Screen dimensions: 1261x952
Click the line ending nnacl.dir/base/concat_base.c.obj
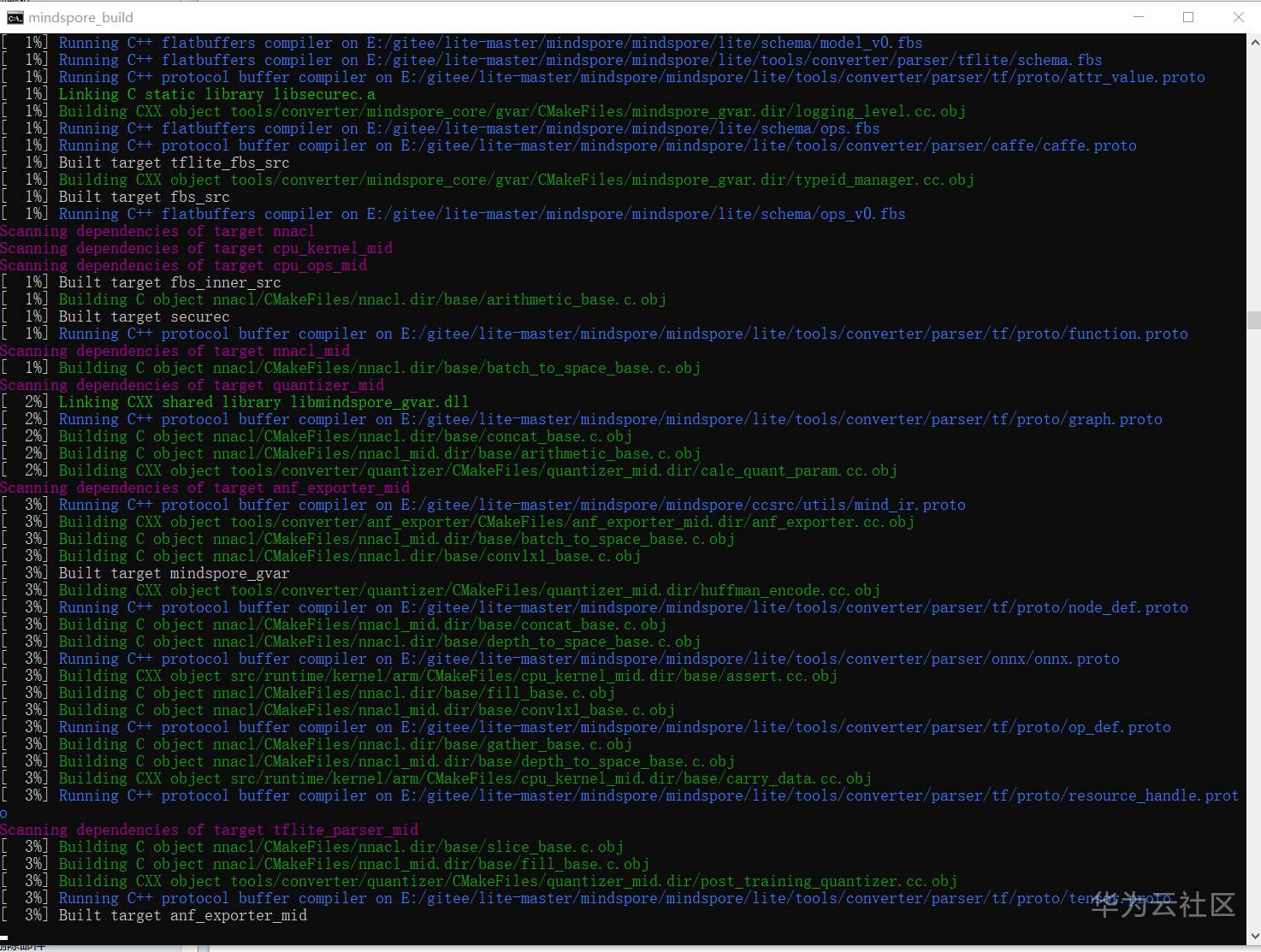(x=316, y=436)
